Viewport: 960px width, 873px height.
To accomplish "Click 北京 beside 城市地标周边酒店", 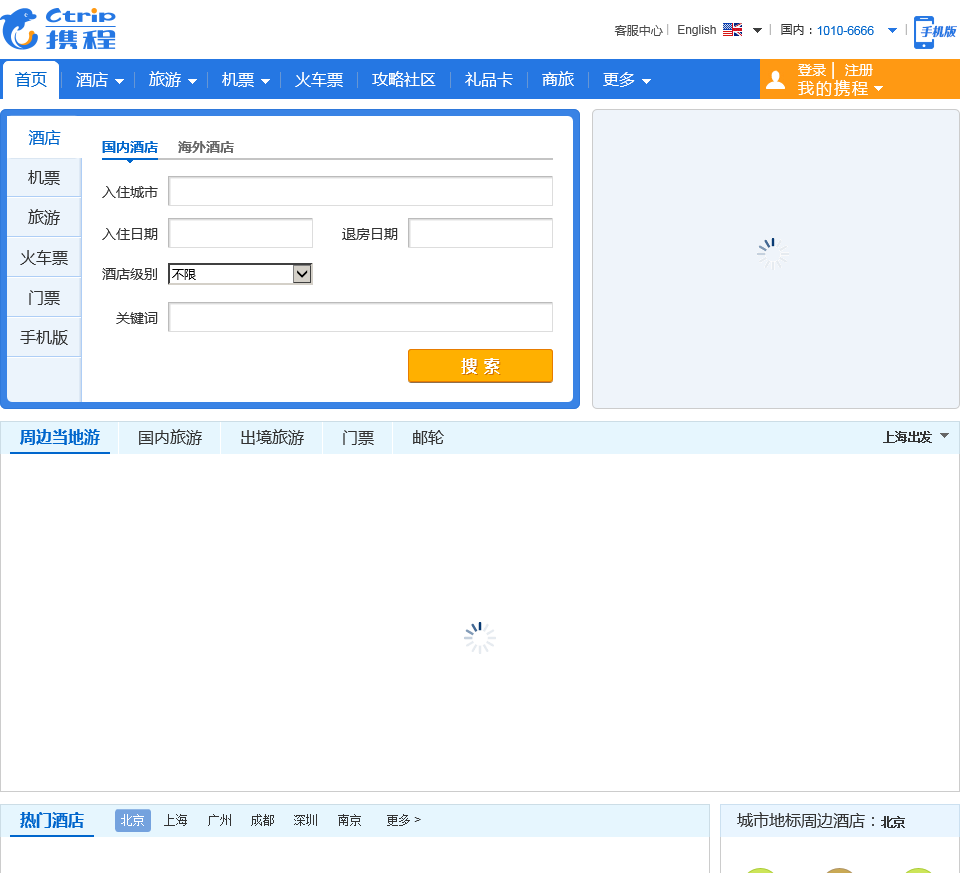I will (893, 822).
